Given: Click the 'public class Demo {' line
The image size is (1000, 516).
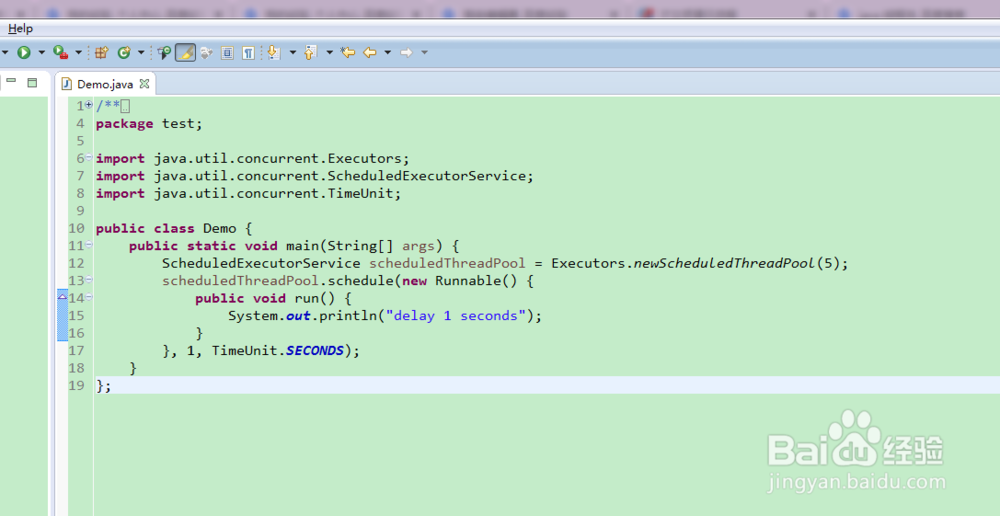Looking at the screenshot, I should click(x=174, y=228).
